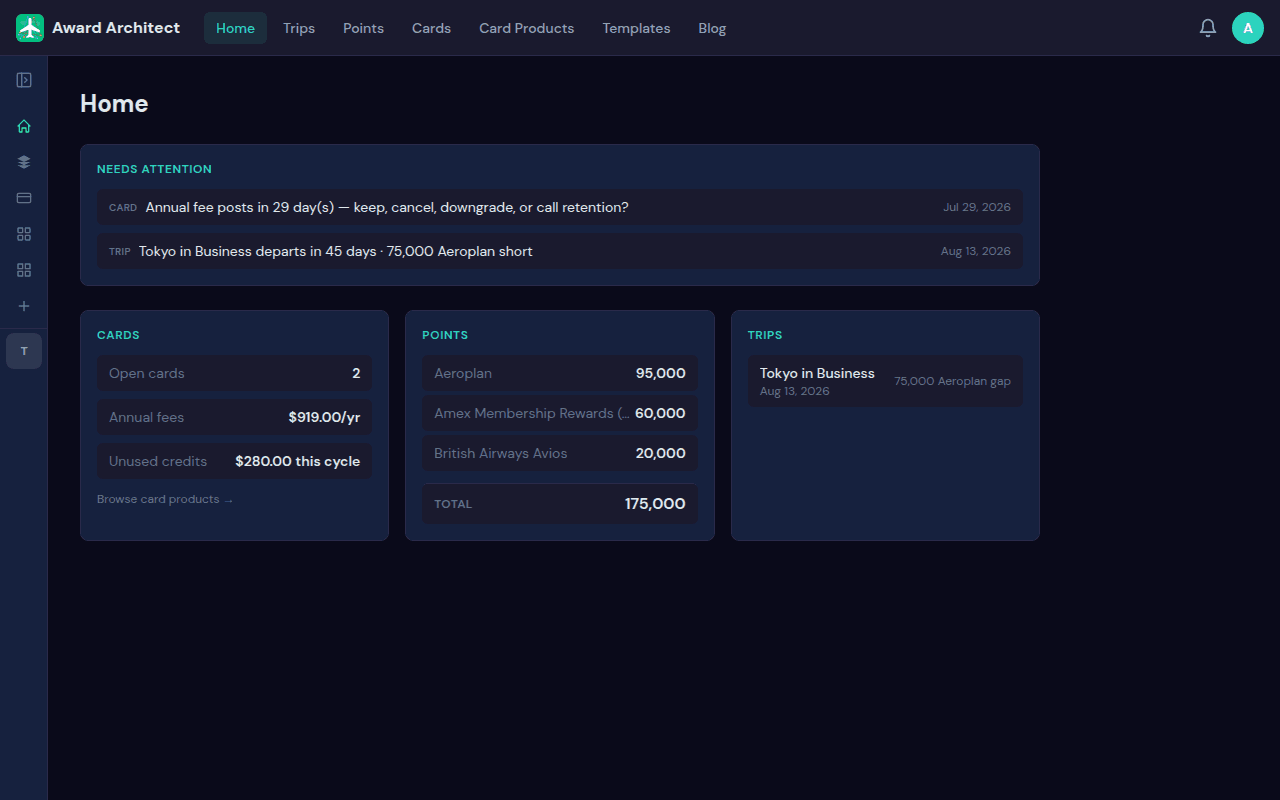The height and width of the screenshot is (800, 1280).
Task: Open the Templates nav tab
Action: point(636,28)
